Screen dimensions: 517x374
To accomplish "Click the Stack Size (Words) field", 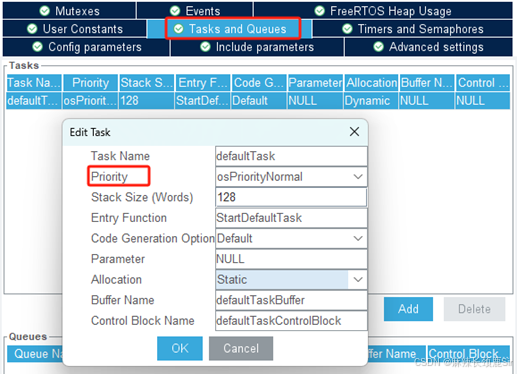I will click(291, 197).
